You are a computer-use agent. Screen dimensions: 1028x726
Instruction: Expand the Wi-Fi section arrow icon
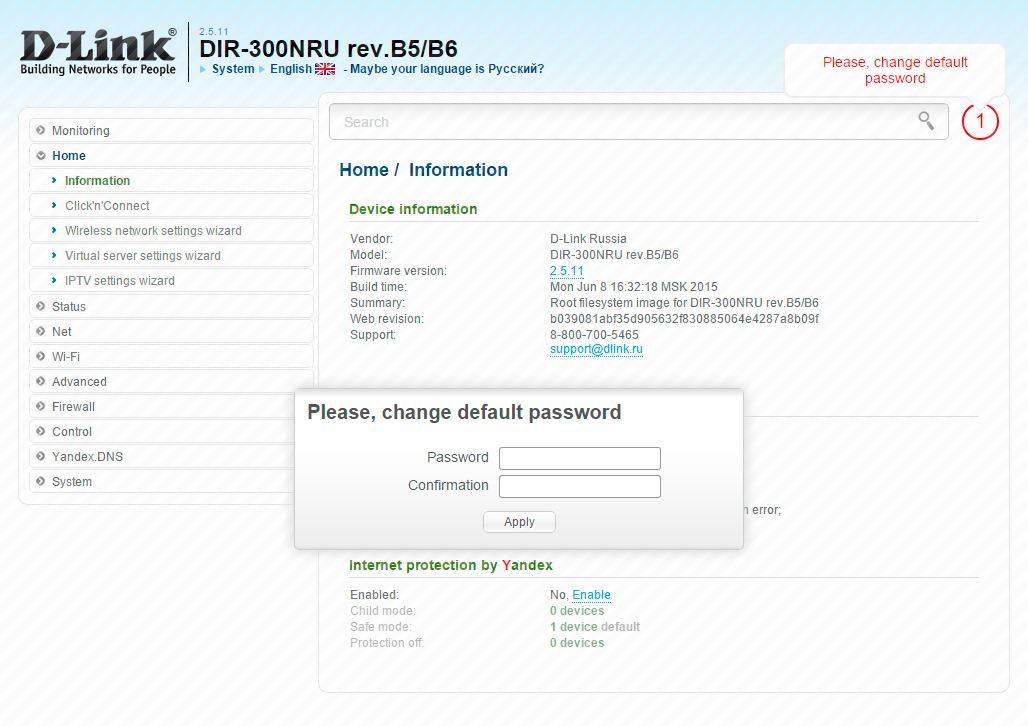41,356
